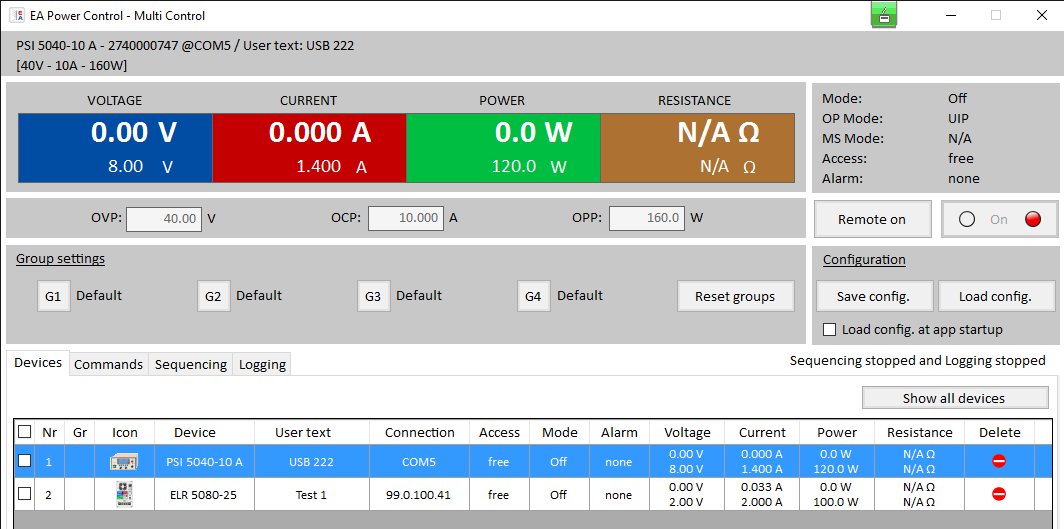The image size is (1064, 529).
Task: Check the box for device row 1
Action: tap(24, 461)
